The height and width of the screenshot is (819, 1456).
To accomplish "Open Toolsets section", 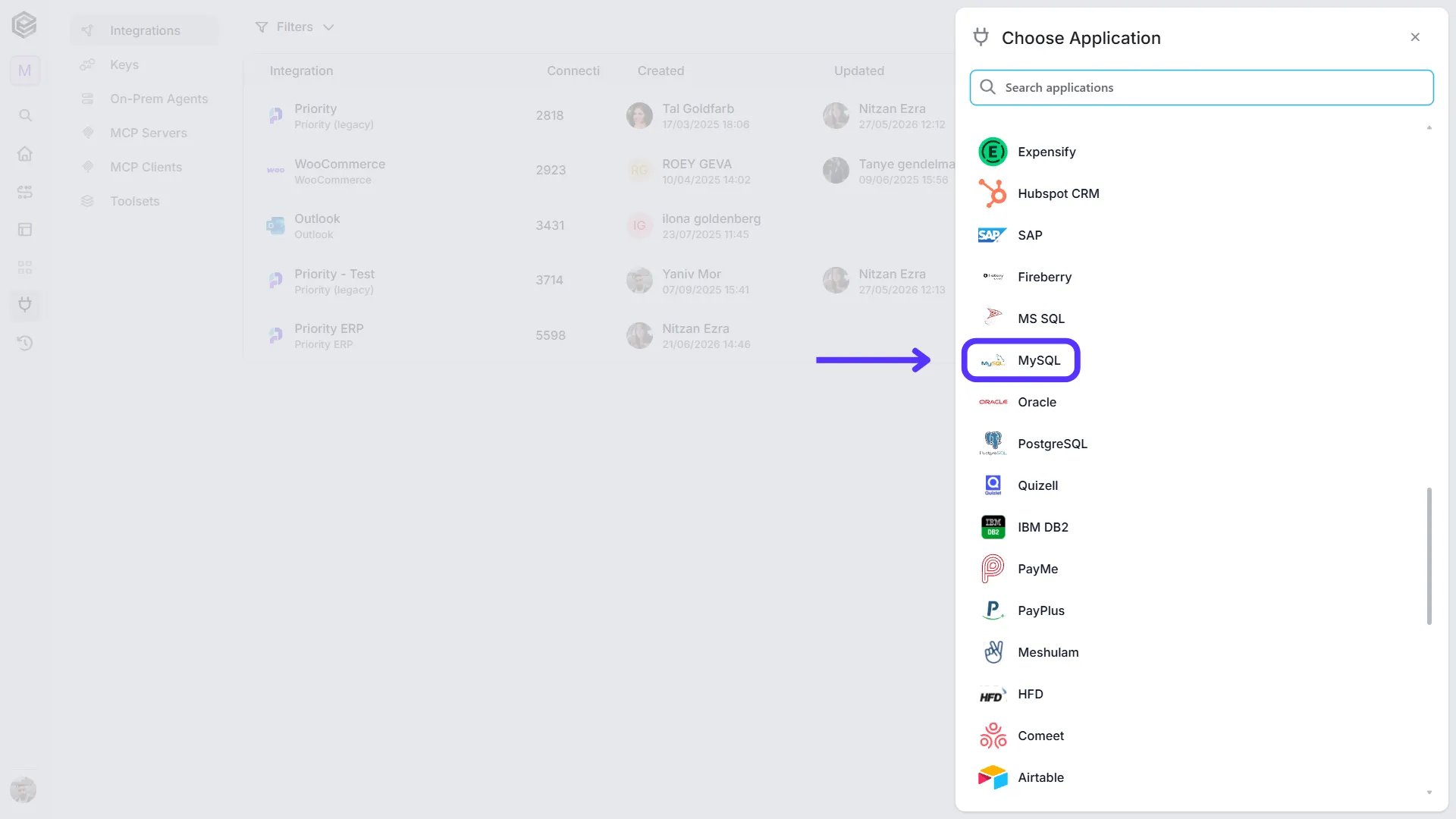I will coord(144,201).
